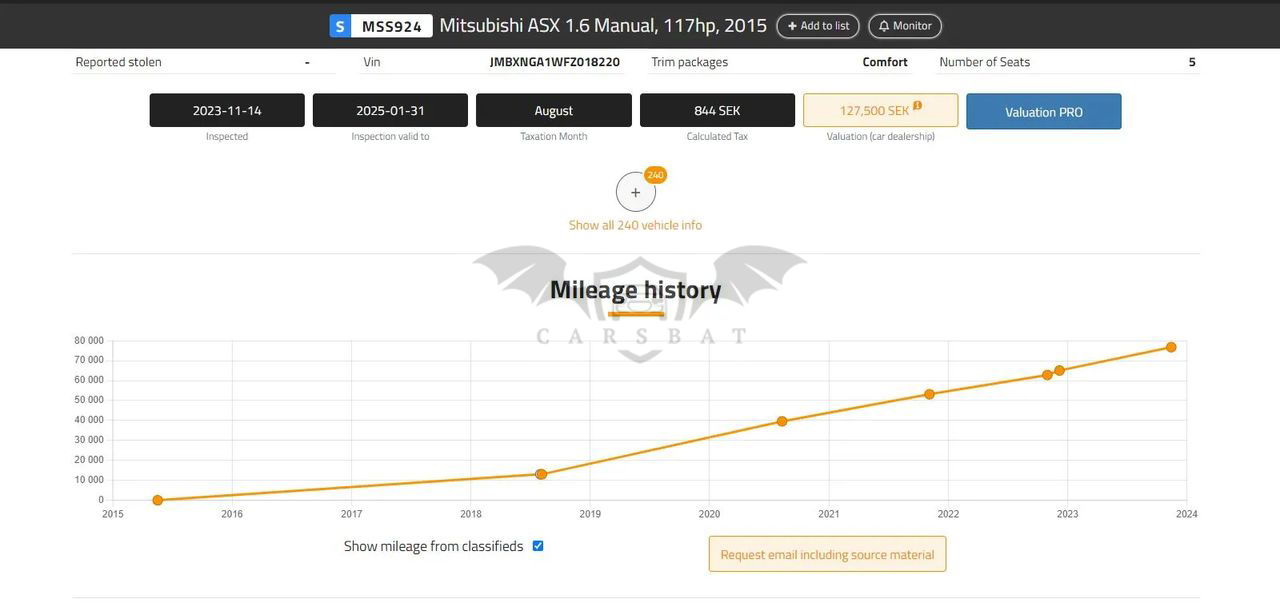The height and width of the screenshot is (610, 1280).
Task: Click the 844 SEK calculated tax box
Action: pyautogui.click(x=717, y=111)
